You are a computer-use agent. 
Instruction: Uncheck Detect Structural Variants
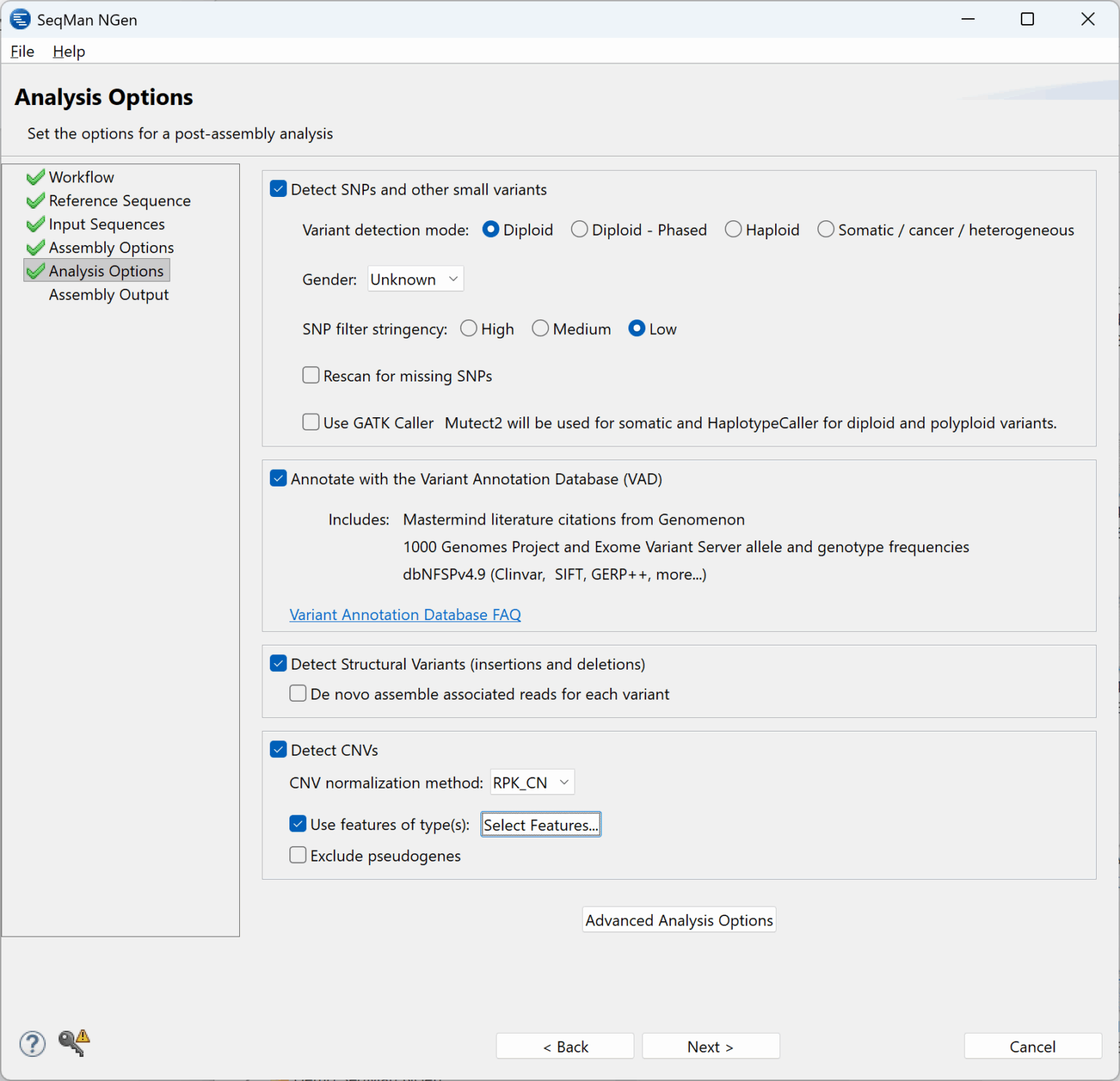279,664
